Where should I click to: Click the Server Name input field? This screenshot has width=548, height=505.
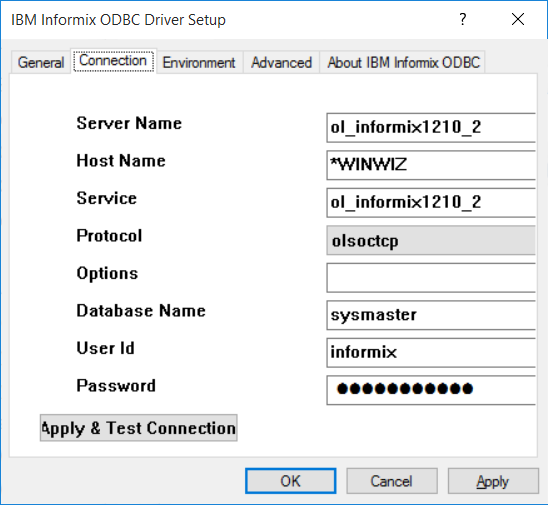tap(431, 128)
